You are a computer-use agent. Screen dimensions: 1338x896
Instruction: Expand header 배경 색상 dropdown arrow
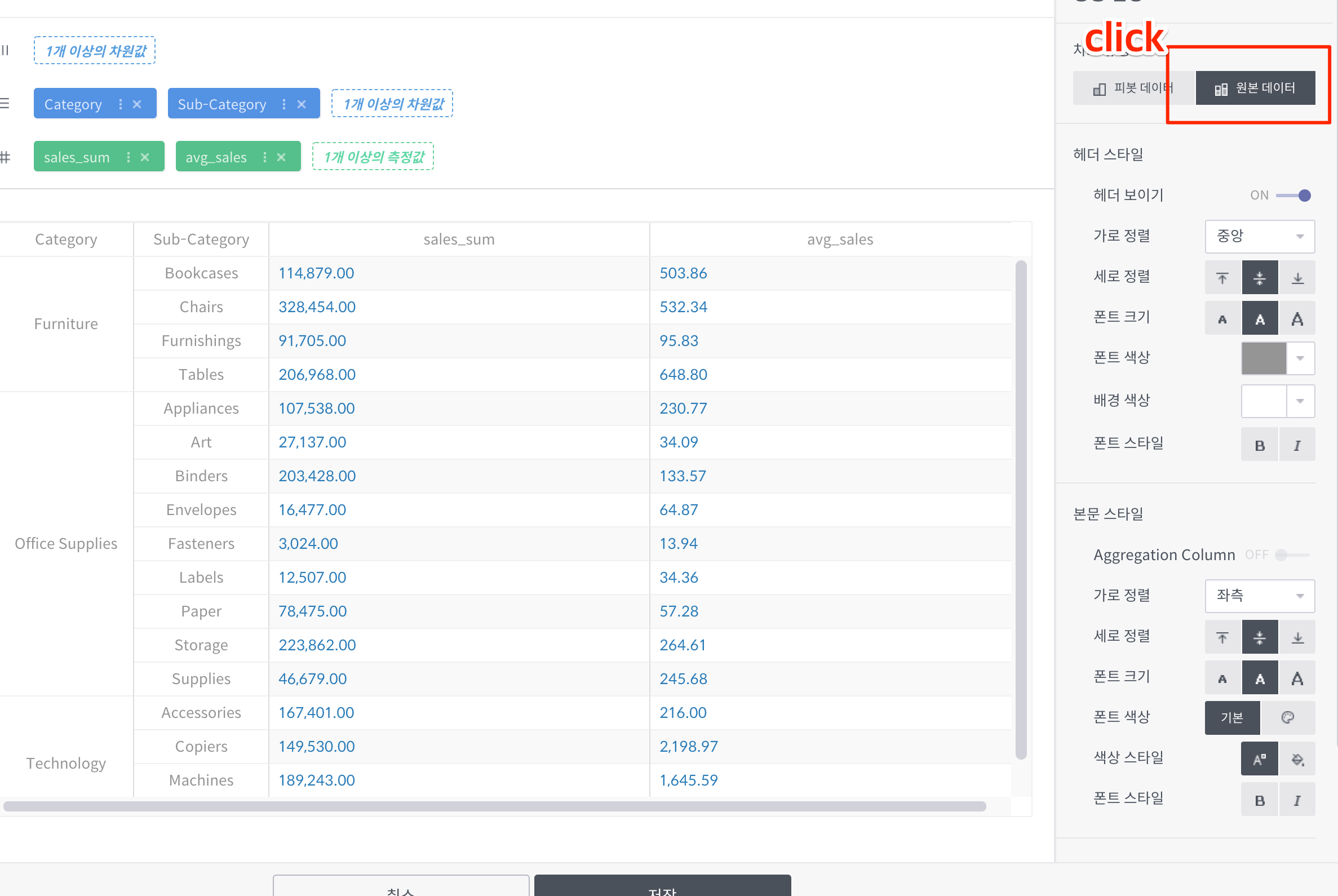pos(1300,401)
